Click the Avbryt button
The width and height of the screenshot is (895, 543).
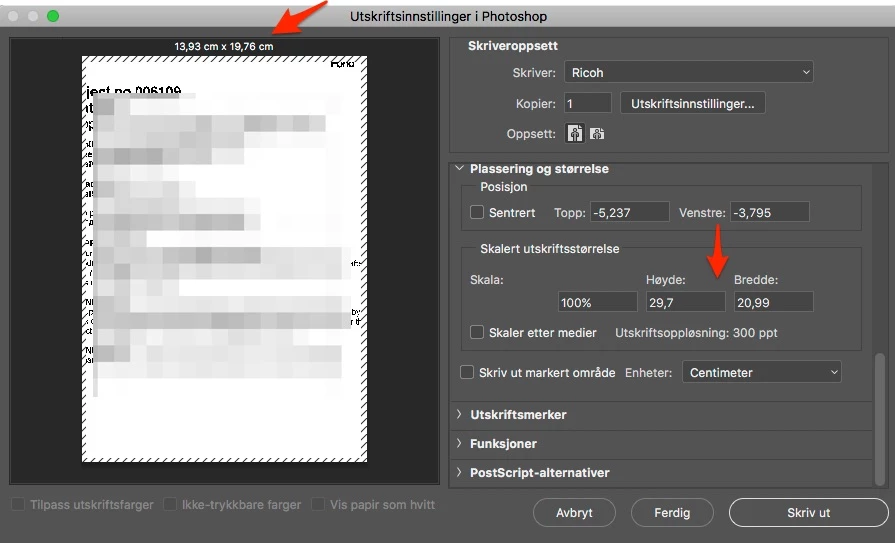(x=574, y=513)
